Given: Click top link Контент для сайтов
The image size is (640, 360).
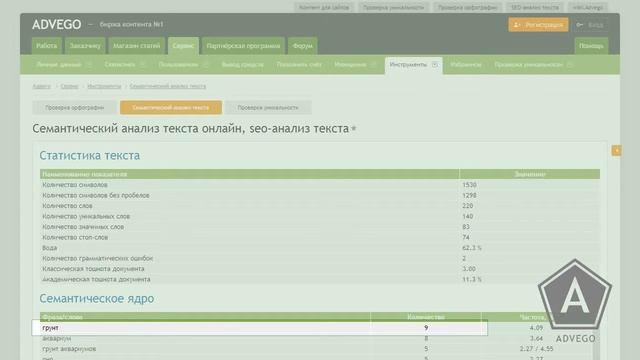Looking at the screenshot, I should click(x=324, y=7).
